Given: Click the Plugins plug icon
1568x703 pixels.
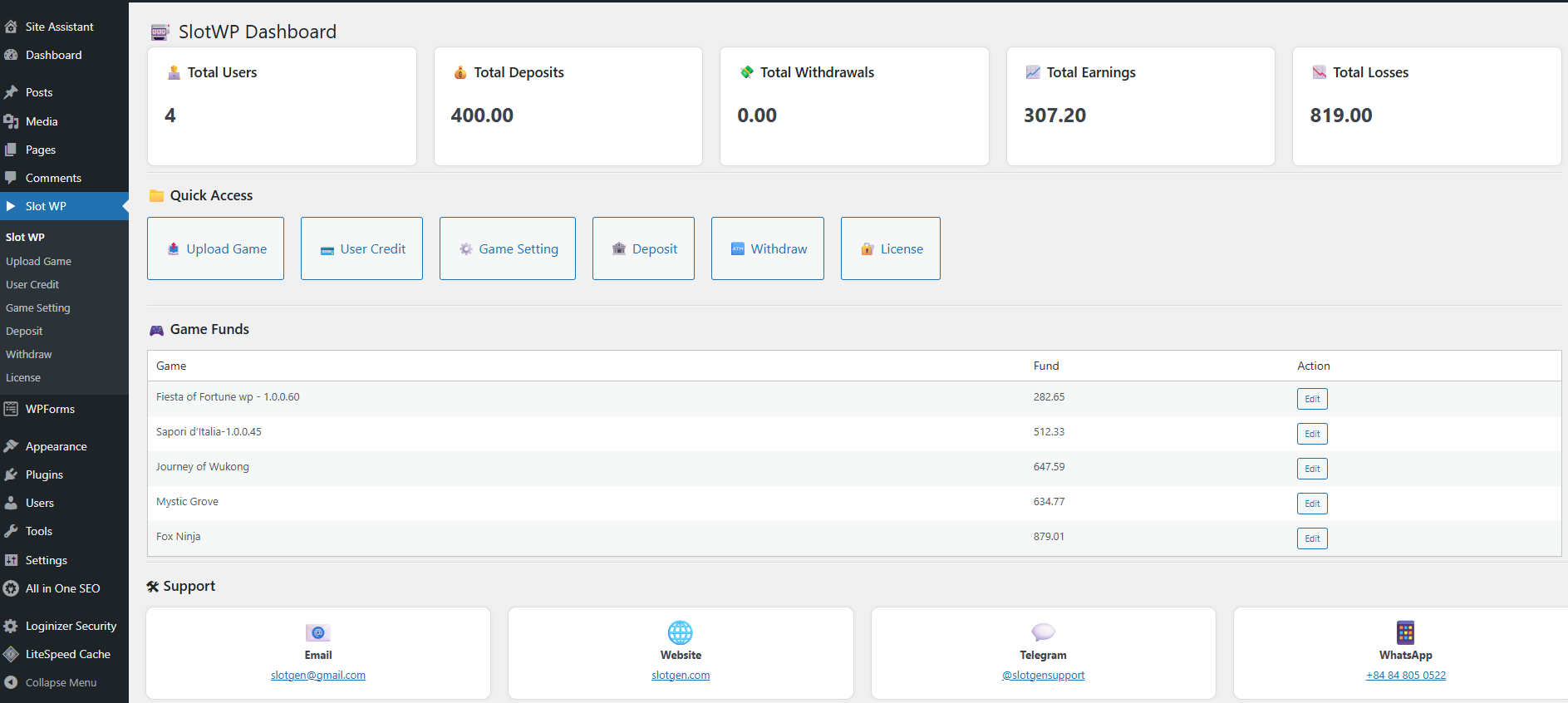Looking at the screenshot, I should (11, 474).
